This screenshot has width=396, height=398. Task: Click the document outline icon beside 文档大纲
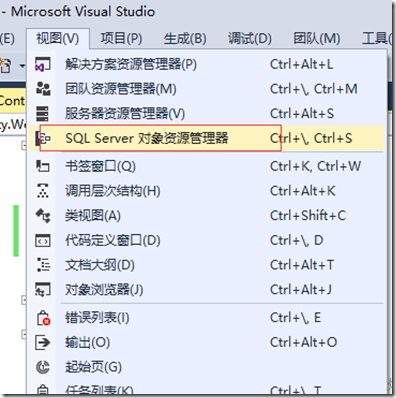(43, 265)
